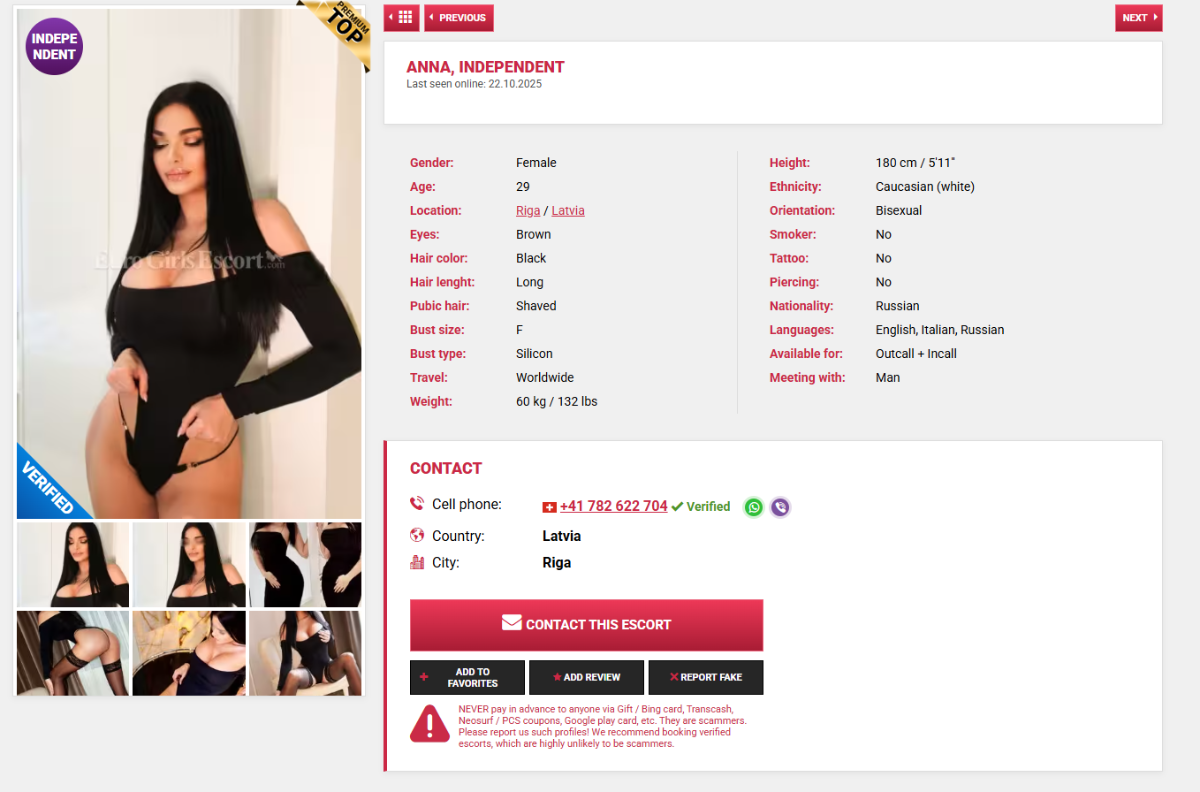The image size is (1200, 792).
Task: Open the third thumbnail with black dress
Action: pos(305,565)
